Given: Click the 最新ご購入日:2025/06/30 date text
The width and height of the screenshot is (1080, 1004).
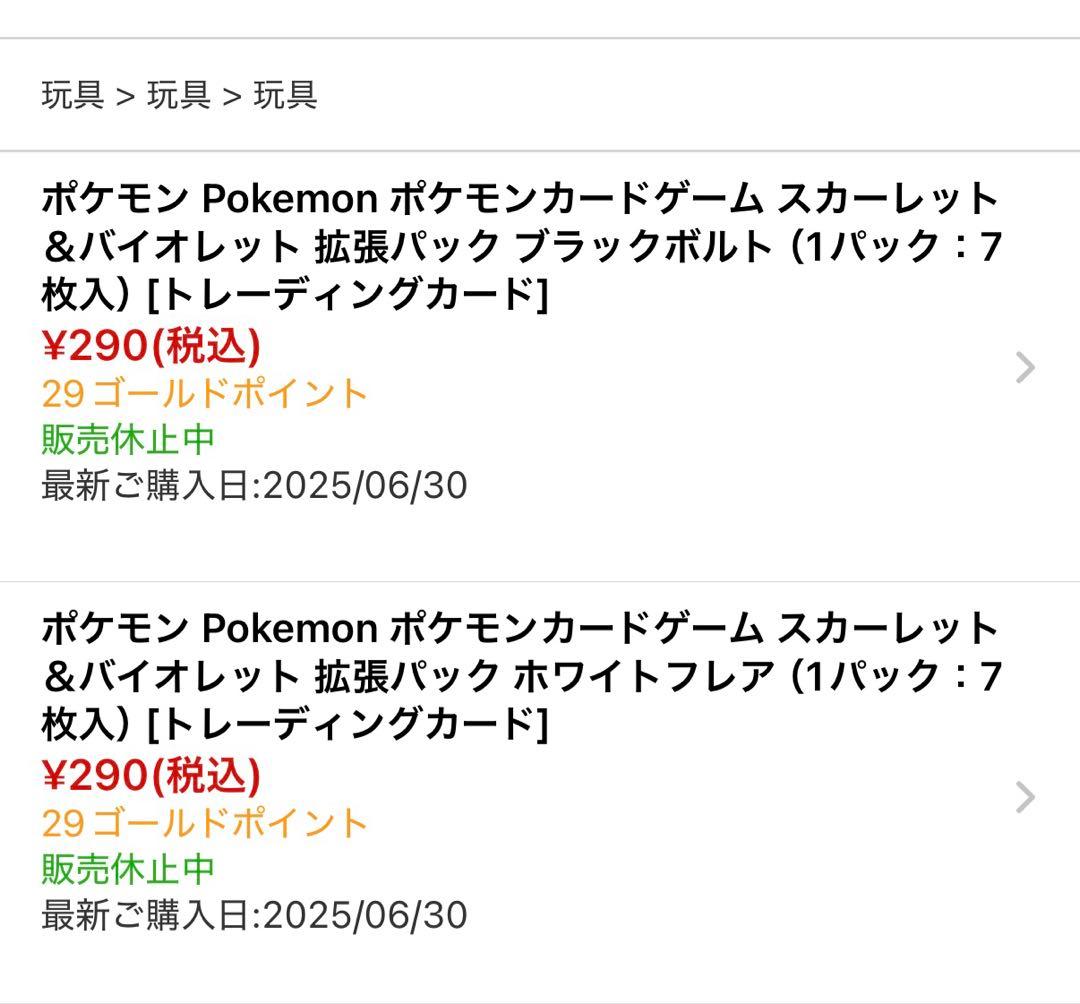Looking at the screenshot, I should tap(256, 485).
